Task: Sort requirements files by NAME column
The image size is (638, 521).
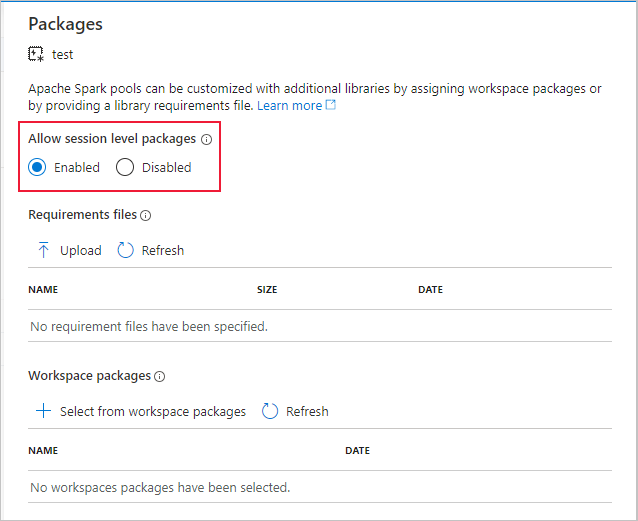Action: [43, 290]
